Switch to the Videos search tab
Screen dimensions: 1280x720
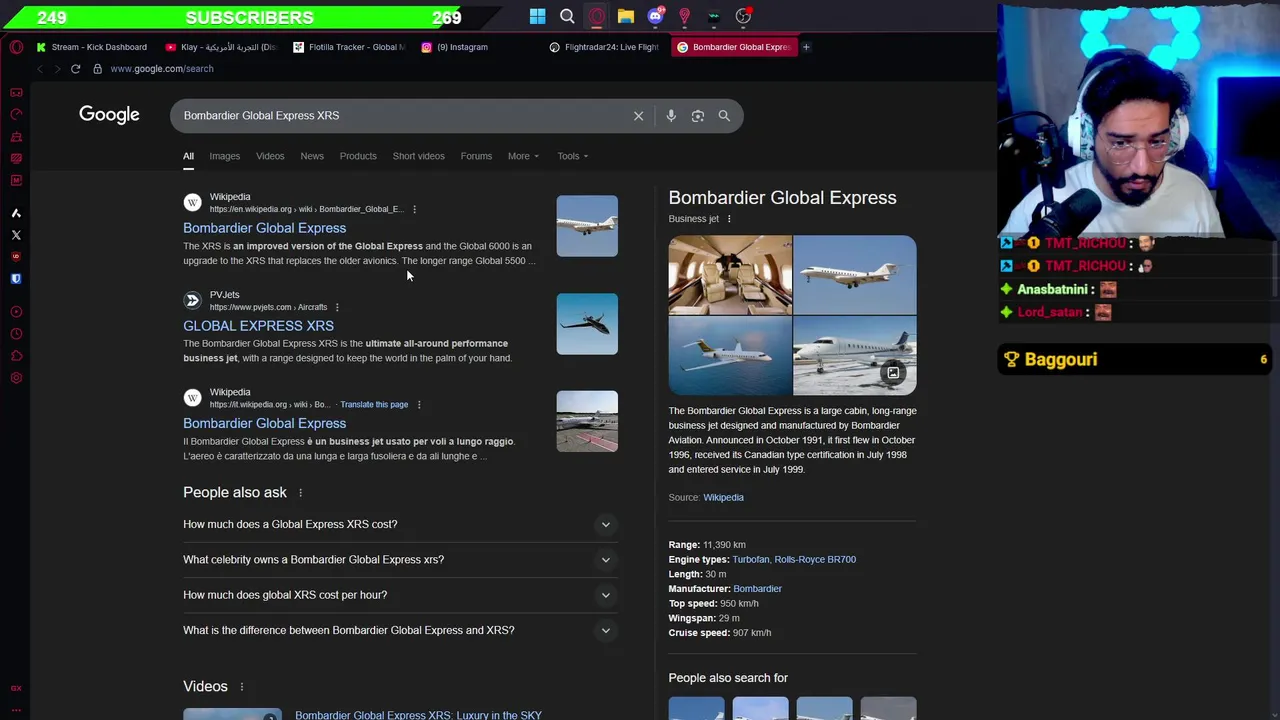point(270,156)
